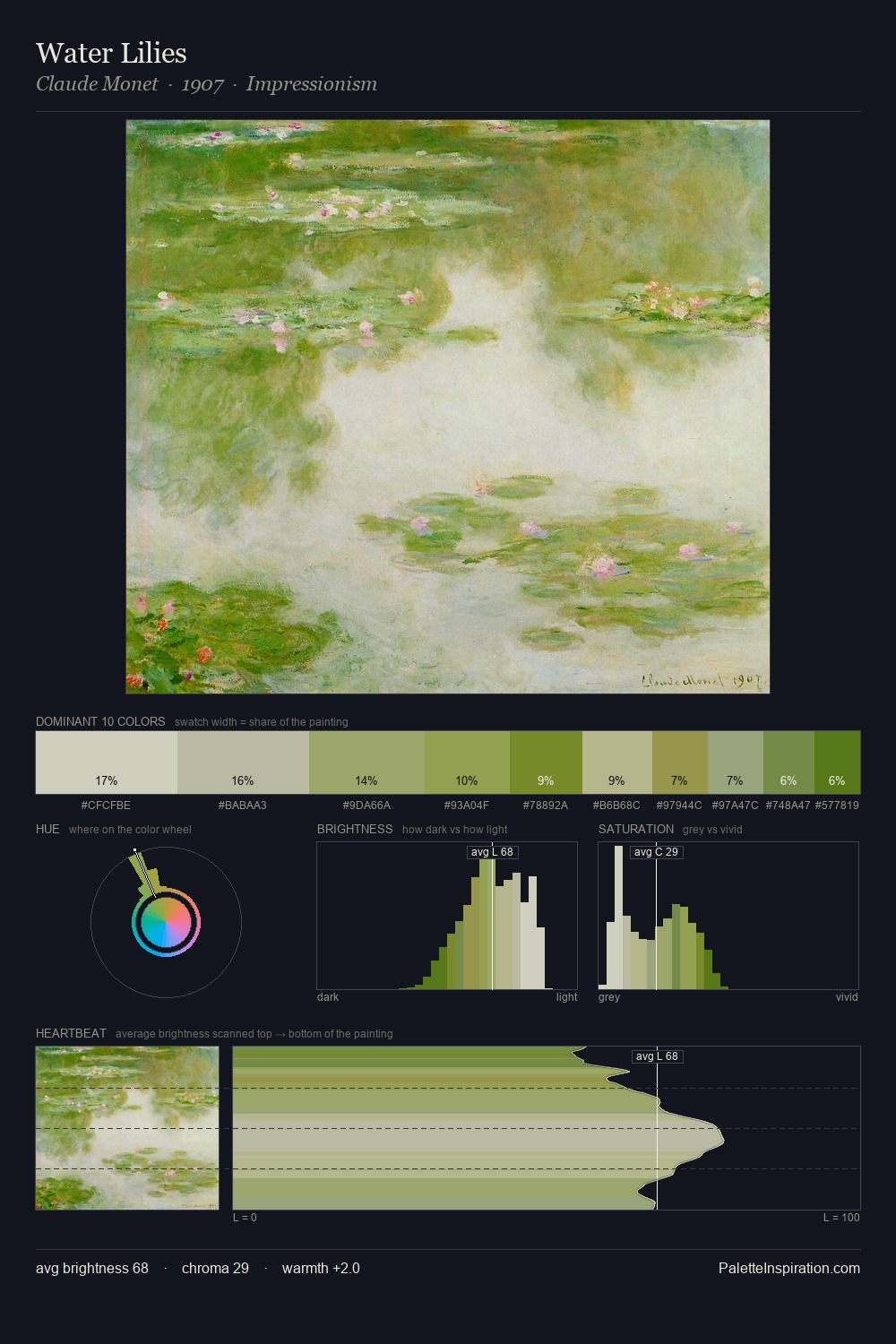The width and height of the screenshot is (896, 1344).
Task: Open the small Heartbeat painting thumbnail
Action: pyautogui.click(x=127, y=1128)
